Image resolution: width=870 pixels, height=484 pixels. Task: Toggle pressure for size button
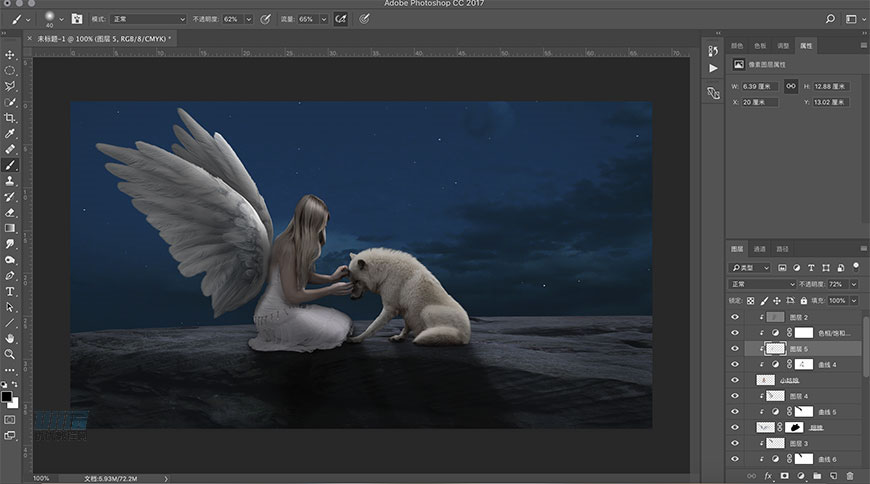click(x=364, y=19)
